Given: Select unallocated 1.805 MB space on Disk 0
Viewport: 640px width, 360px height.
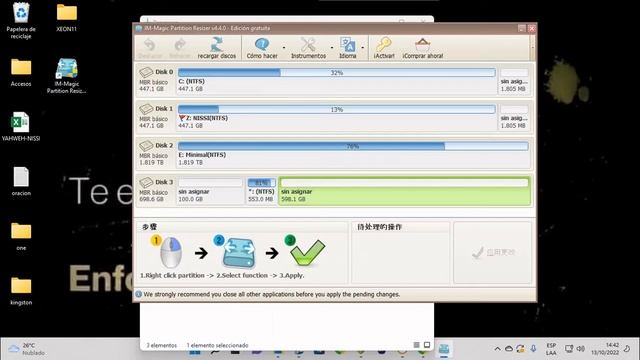Looking at the screenshot, I should click(514, 80).
